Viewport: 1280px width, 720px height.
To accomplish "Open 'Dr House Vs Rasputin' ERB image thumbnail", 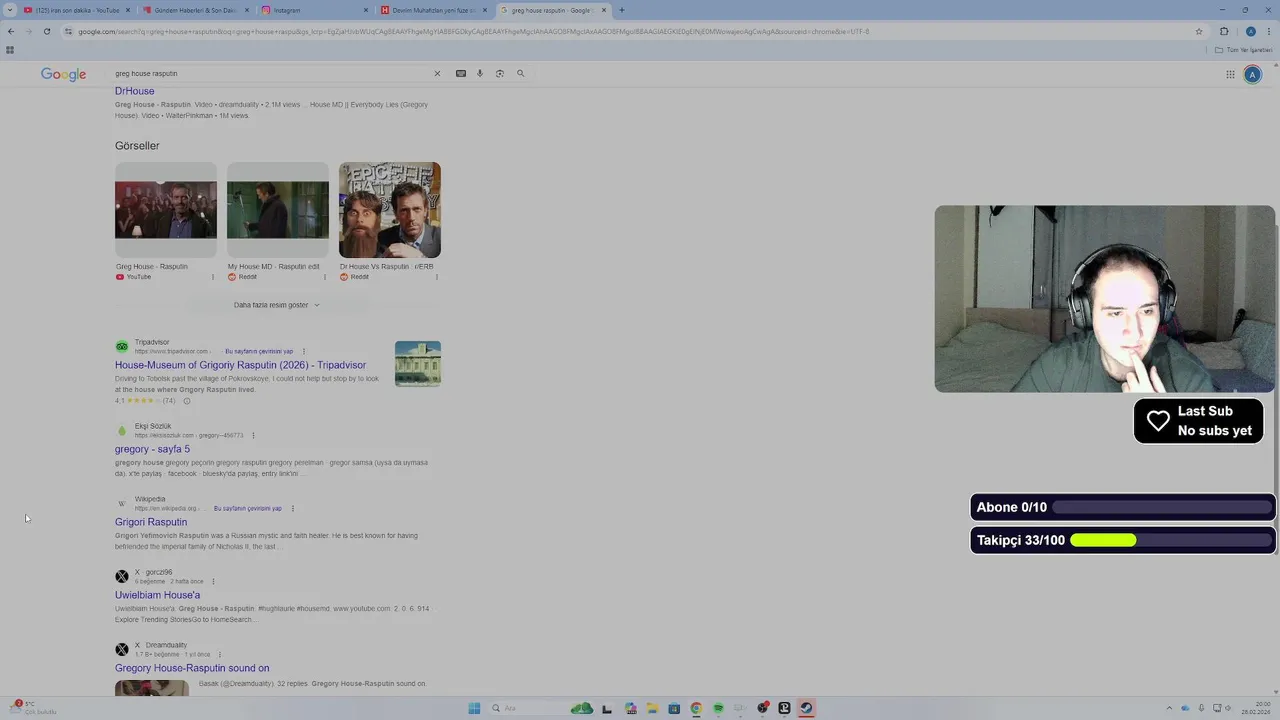I will [x=390, y=210].
